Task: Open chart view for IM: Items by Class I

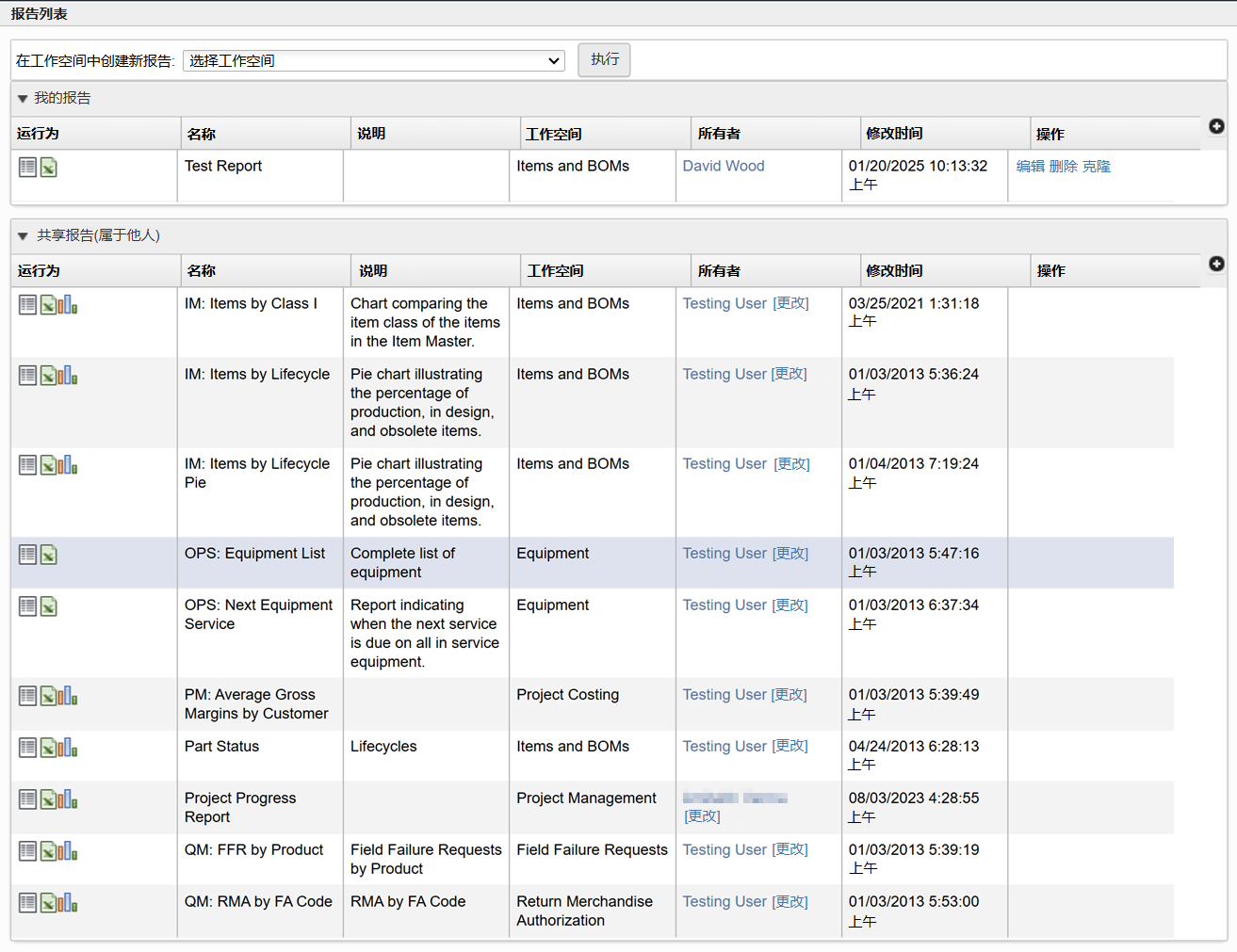Action: pyautogui.click(x=68, y=305)
